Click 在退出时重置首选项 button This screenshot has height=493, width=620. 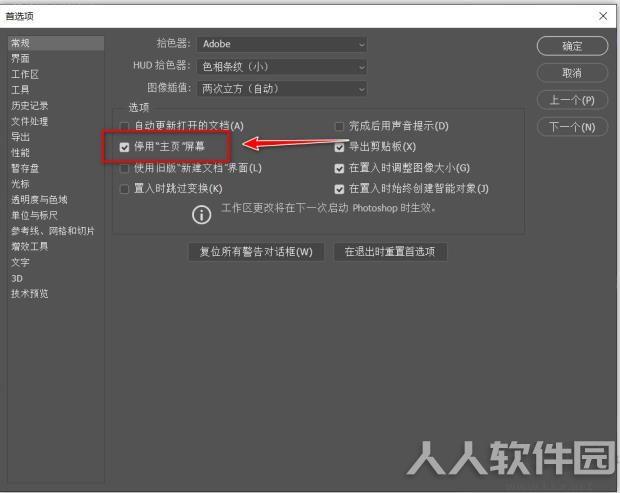390,252
